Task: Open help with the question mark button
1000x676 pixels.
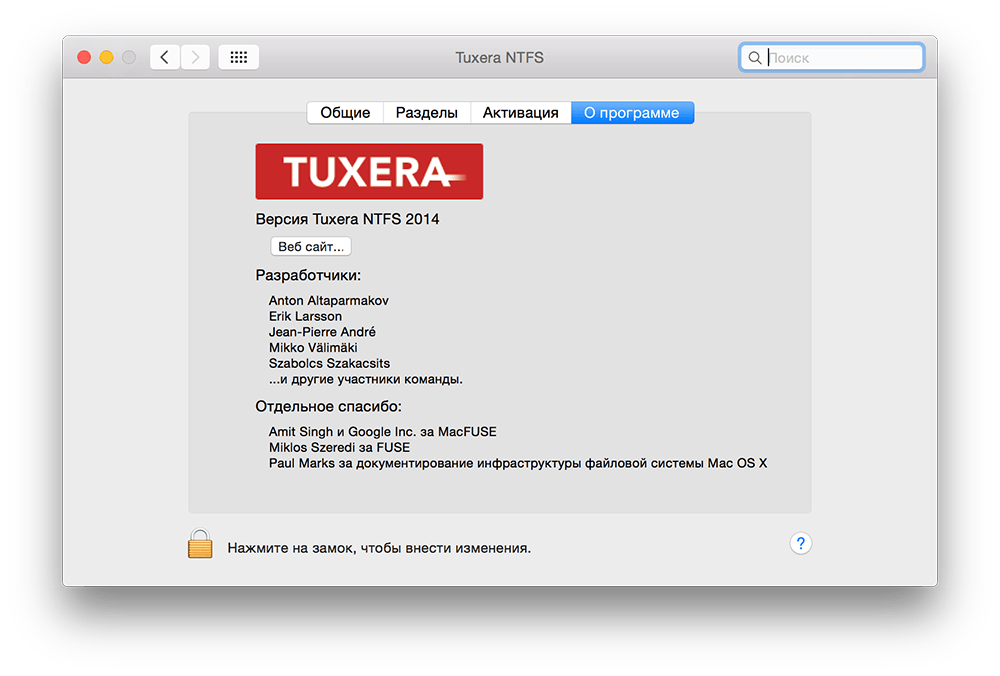Action: [800, 543]
